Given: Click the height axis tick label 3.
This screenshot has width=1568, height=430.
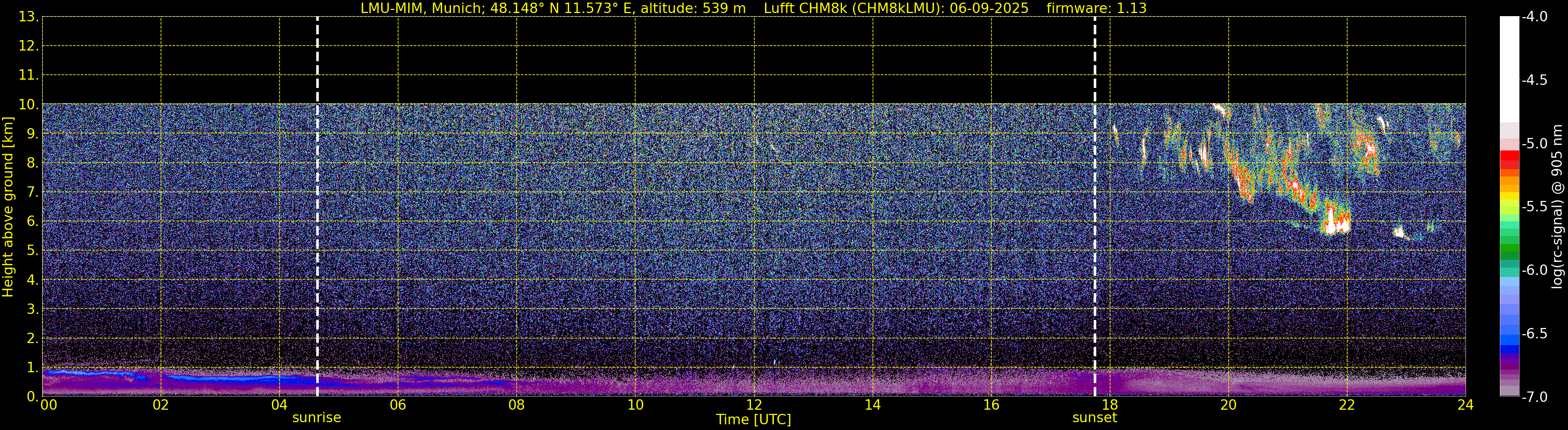Looking at the screenshot, I should pyautogui.click(x=32, y=309).
